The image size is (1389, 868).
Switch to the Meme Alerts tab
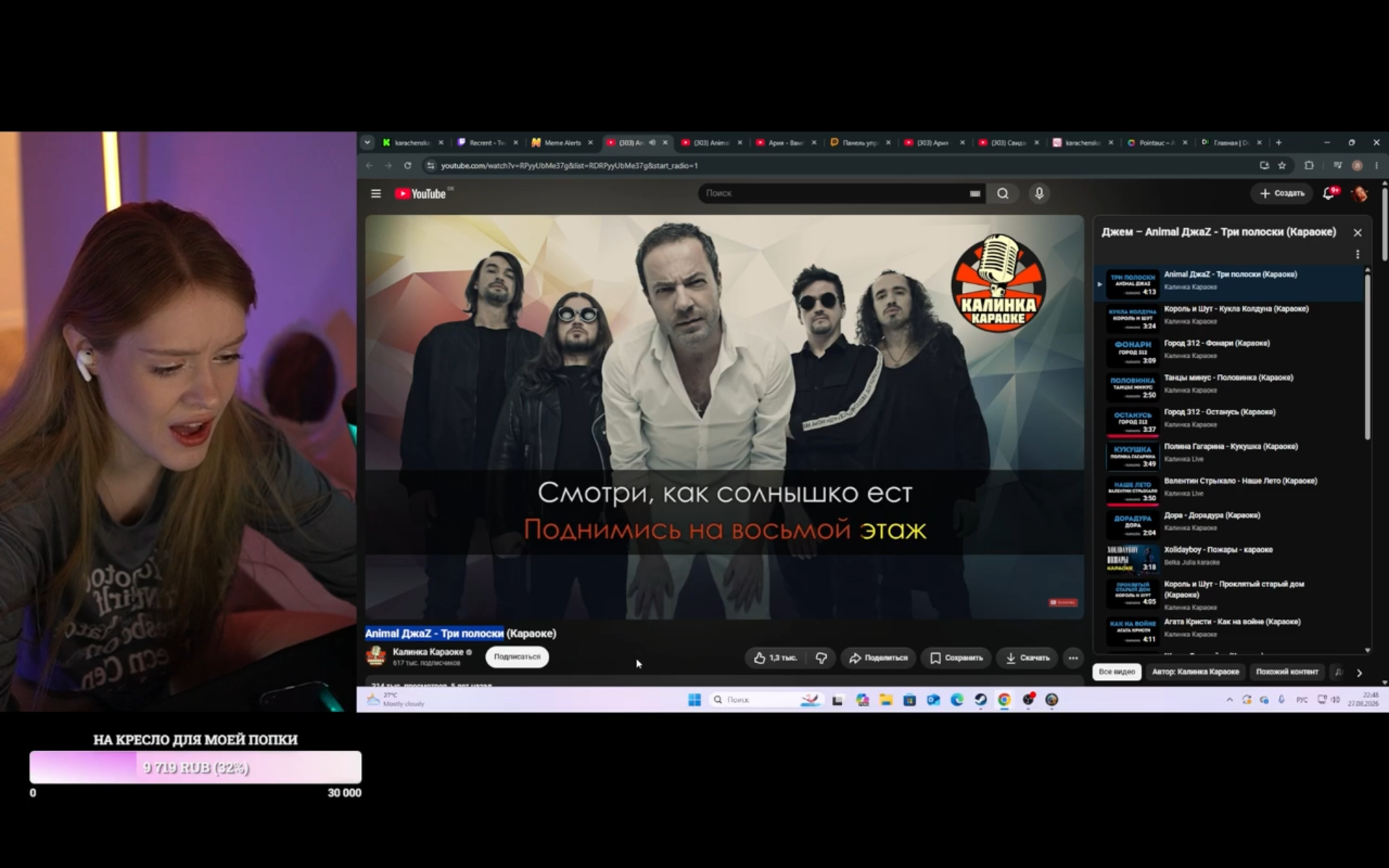561,142
